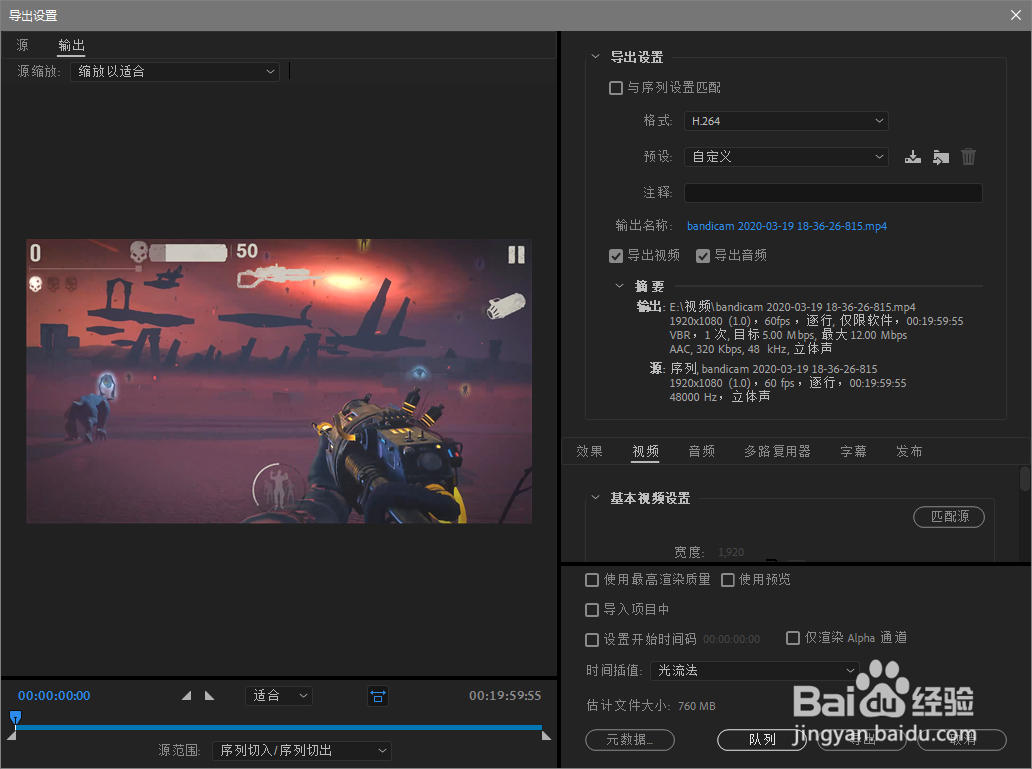Click the game video preview thumbnail
This screenshot has height=769, width=1032.
(279, 381)
